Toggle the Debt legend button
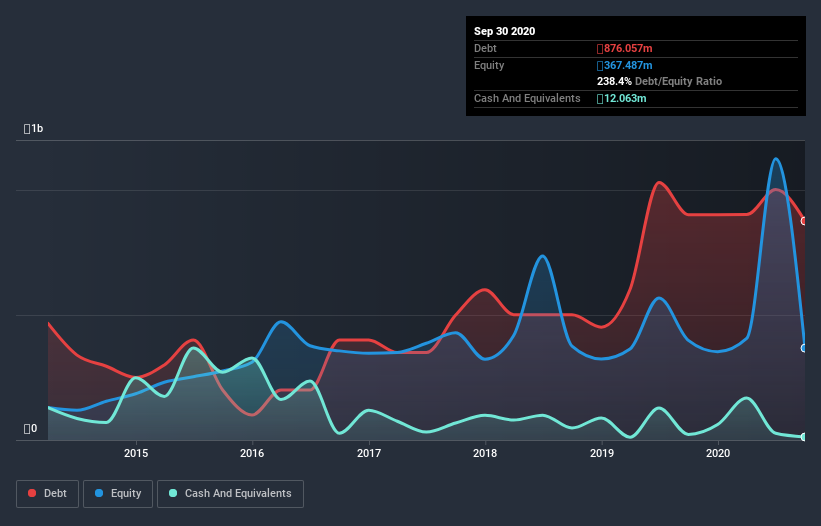This screenshot has height=526, width=821. coord(47,494)
